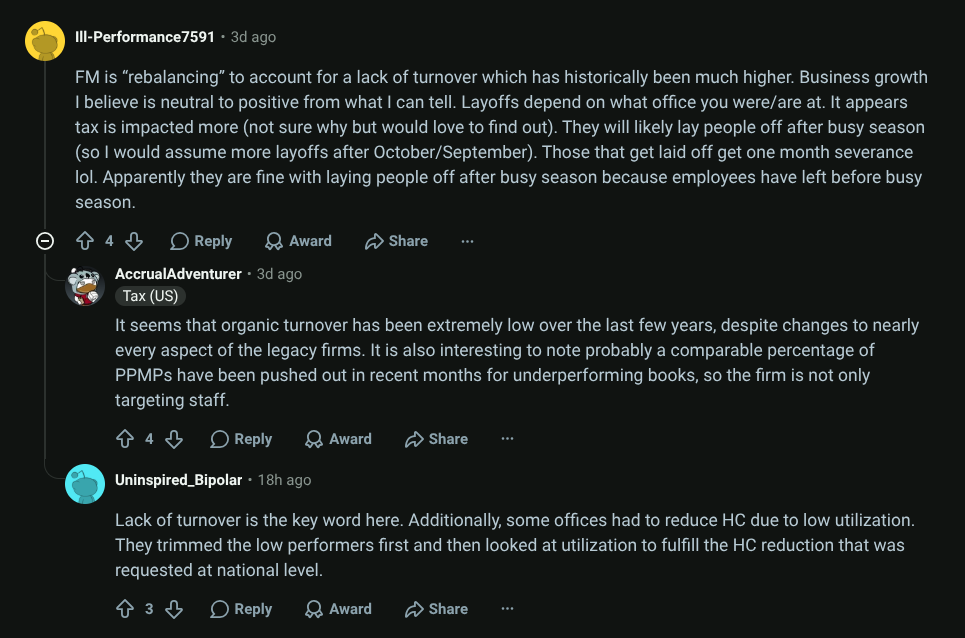Screen dimensions: 965x638
Task: Open more options on Ill-Performance7591's comment
Action: [467, 241]
